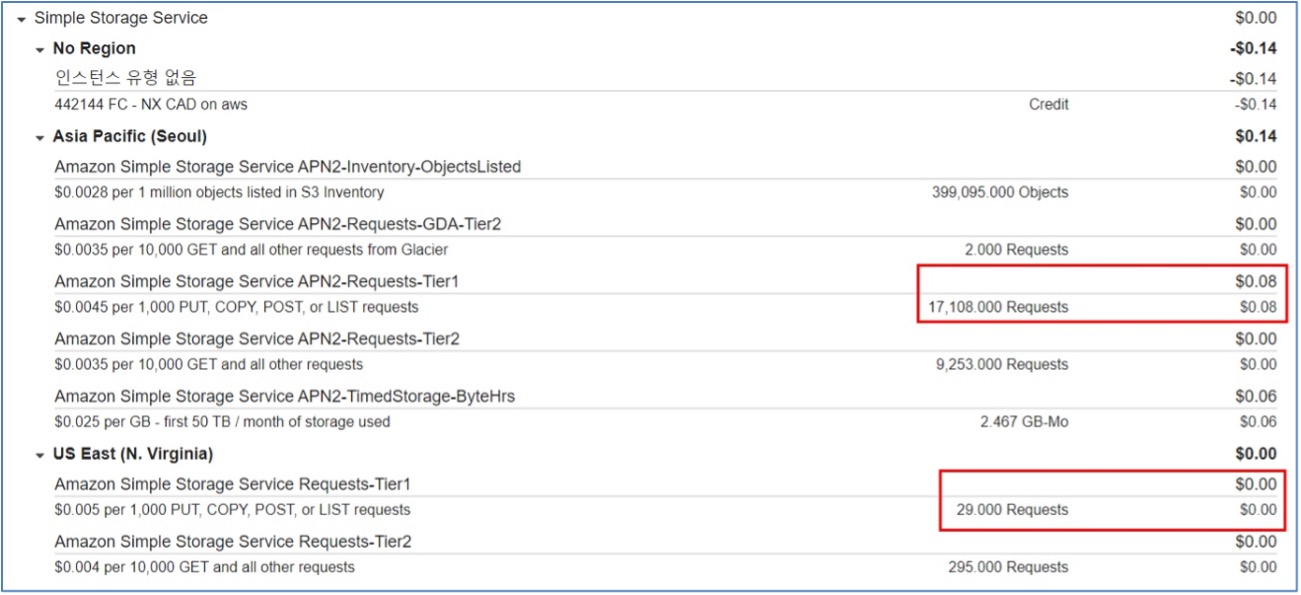Select the APN2-Requests-GDA-Tier2 service heading
The height and width of the screenshot is (595, 1301).
[278, 224]
